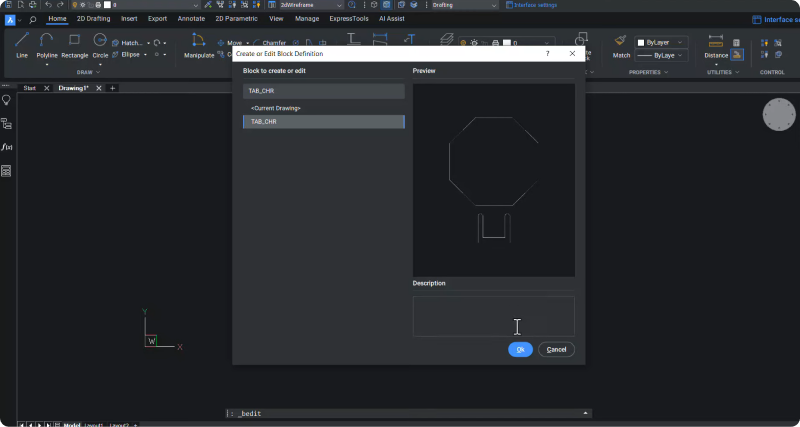Open the Hatch dropdown arrow
The width and height of the screenshot is (800, 427).
click(148, 43)
